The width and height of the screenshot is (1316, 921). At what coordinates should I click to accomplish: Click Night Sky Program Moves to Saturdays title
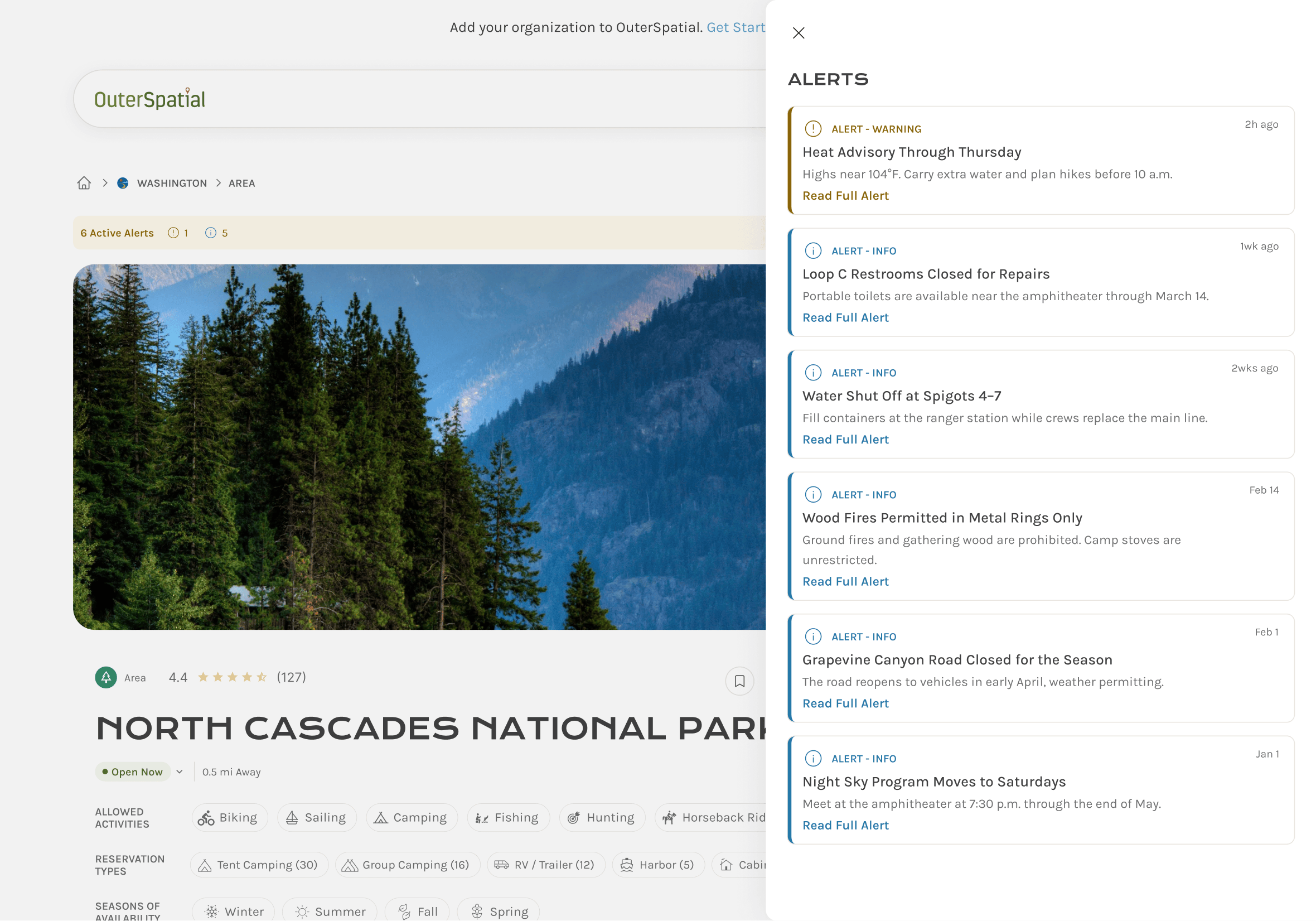(934, 782)
